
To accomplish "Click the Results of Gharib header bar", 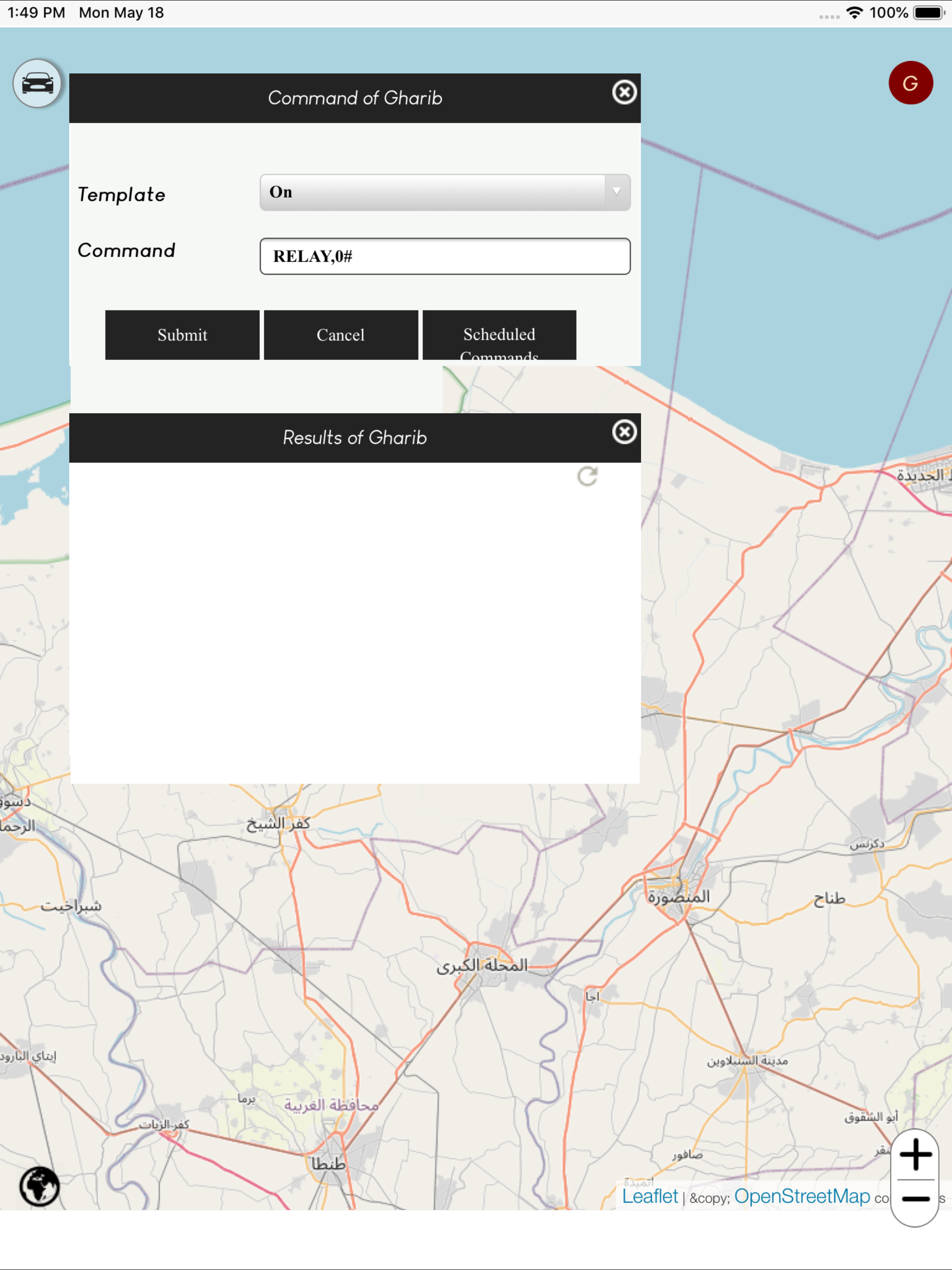I will tap(355, 438).
